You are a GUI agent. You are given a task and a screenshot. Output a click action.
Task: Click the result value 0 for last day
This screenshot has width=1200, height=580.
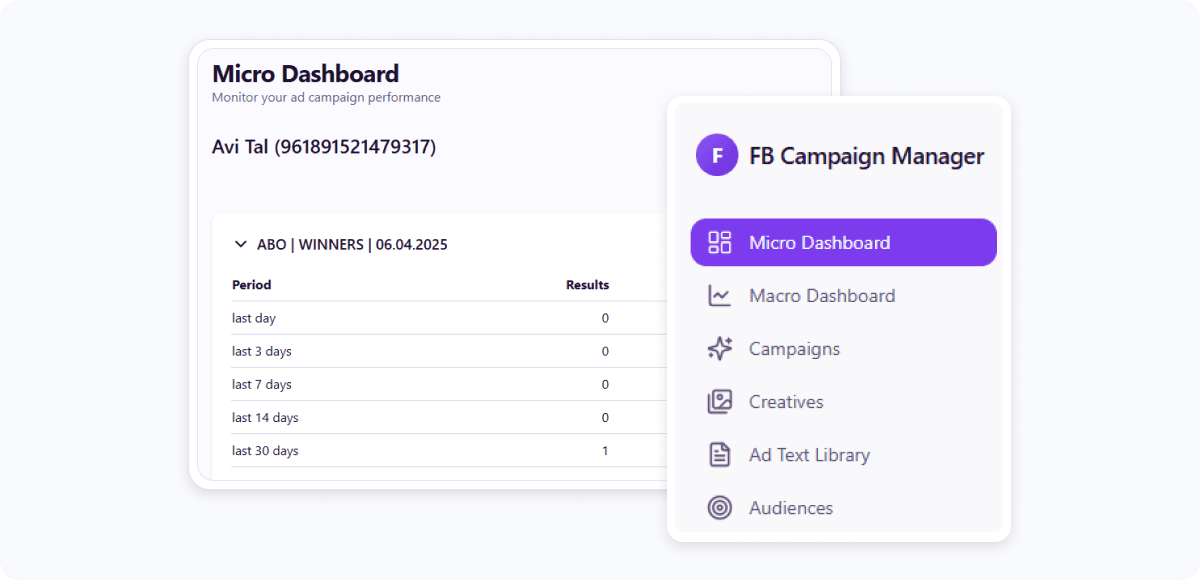click(x=605, y=318)
